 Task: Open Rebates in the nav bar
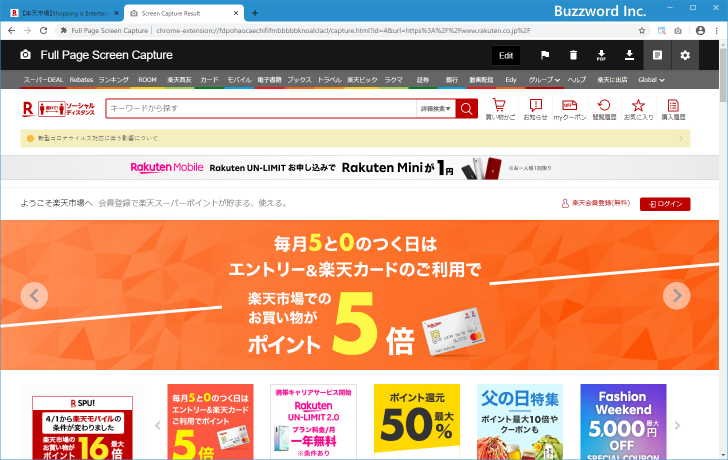click(x=81, y=80)
